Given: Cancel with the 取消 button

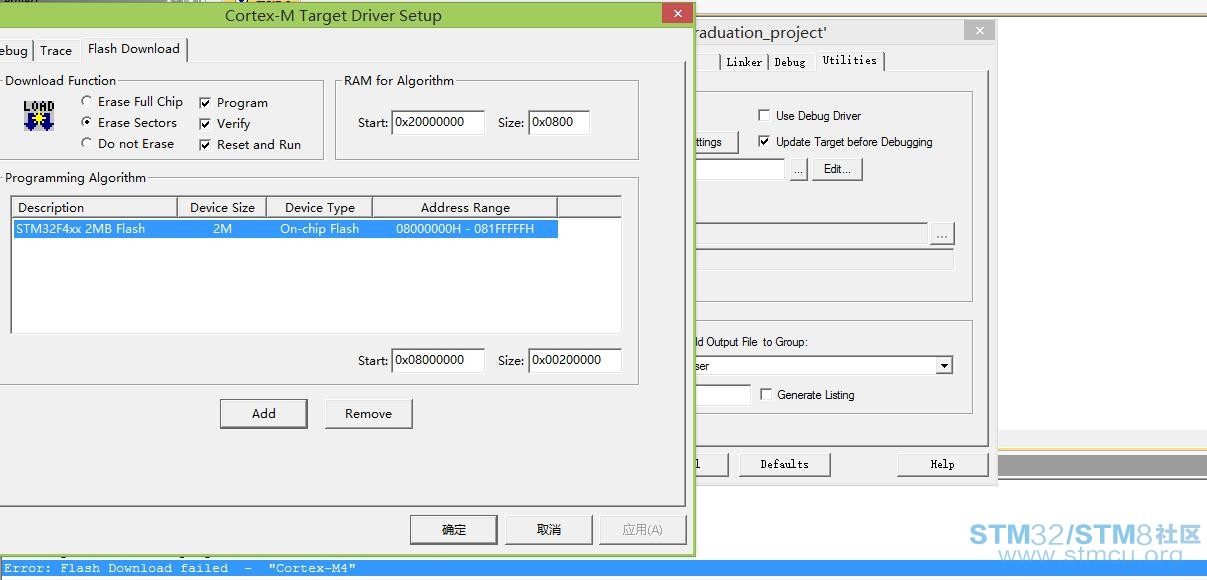Looking at the screenshot, I should pyautogui.click(x=548, y=530).
